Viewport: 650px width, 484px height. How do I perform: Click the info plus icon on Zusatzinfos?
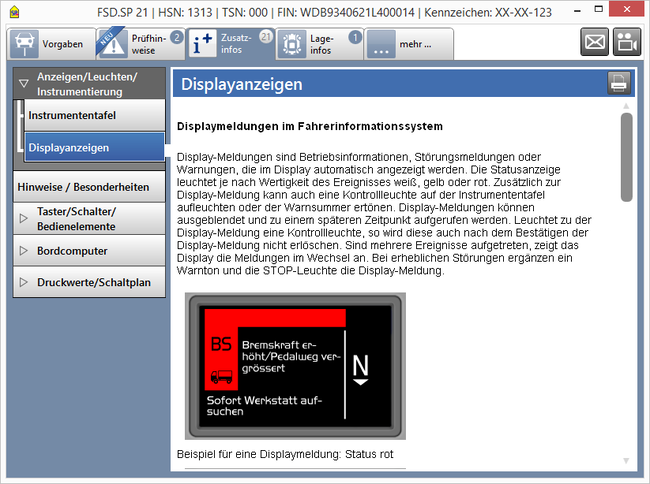pos(203,44)
